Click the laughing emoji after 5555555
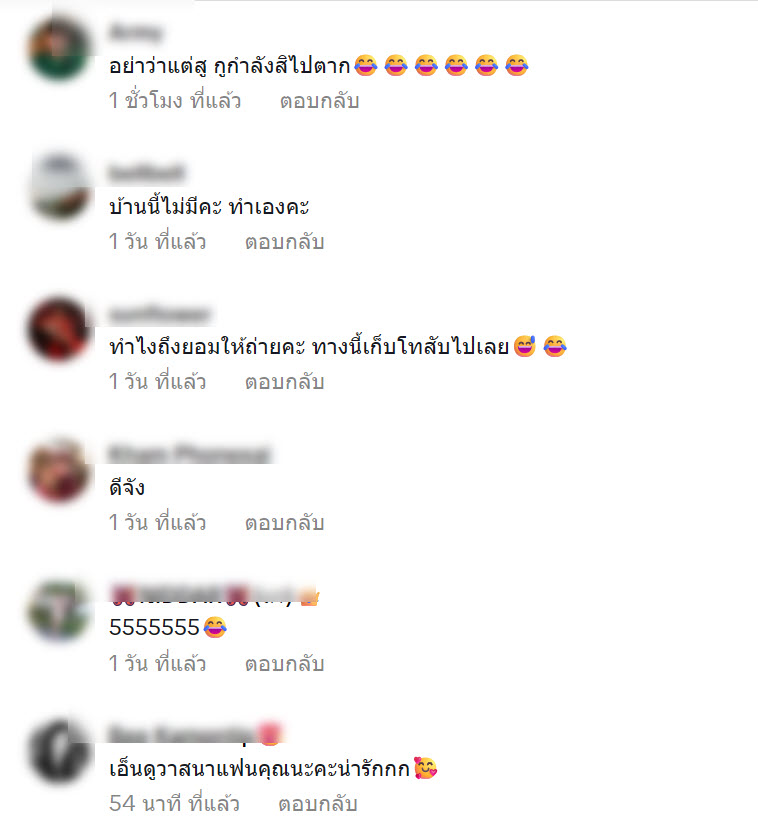Screen dimensions: 758x835 pos(215,627)
